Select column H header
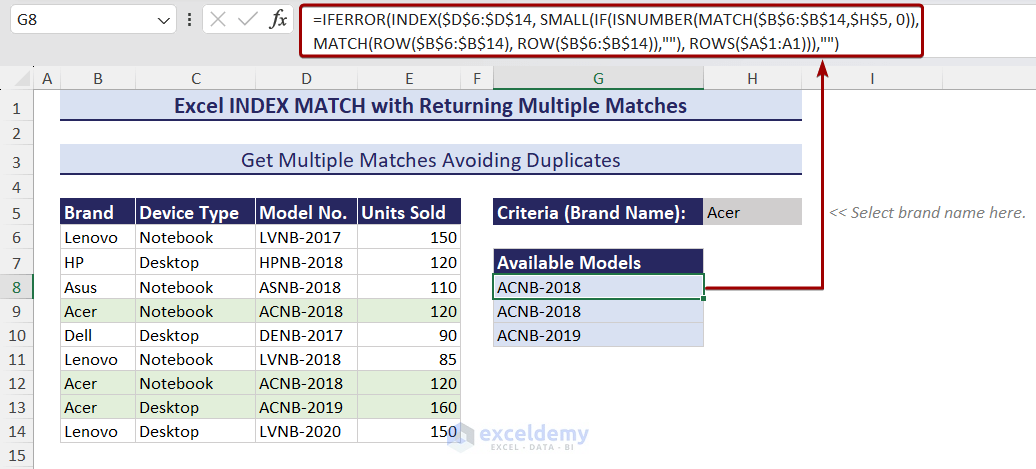Image resolution: width=1036 pixels, height=469 pixels. tap(752, 79)
